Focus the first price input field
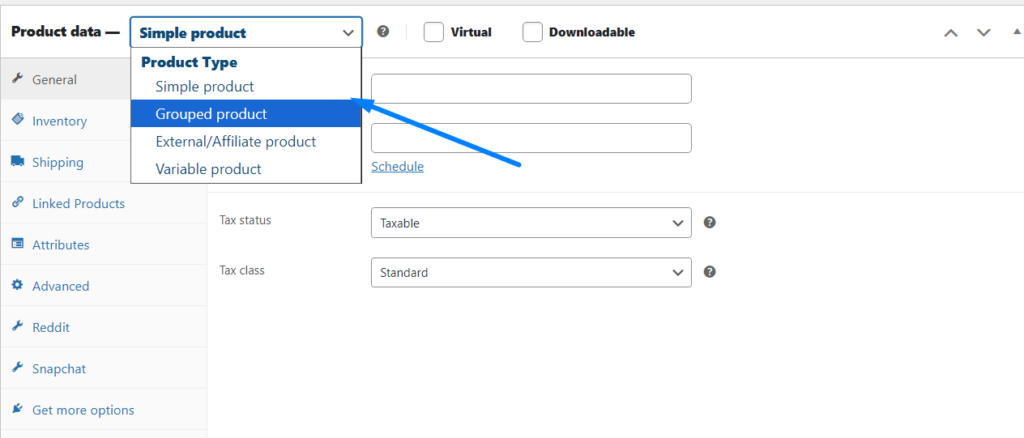The image size is (1024, 438). tap(531, 89)
